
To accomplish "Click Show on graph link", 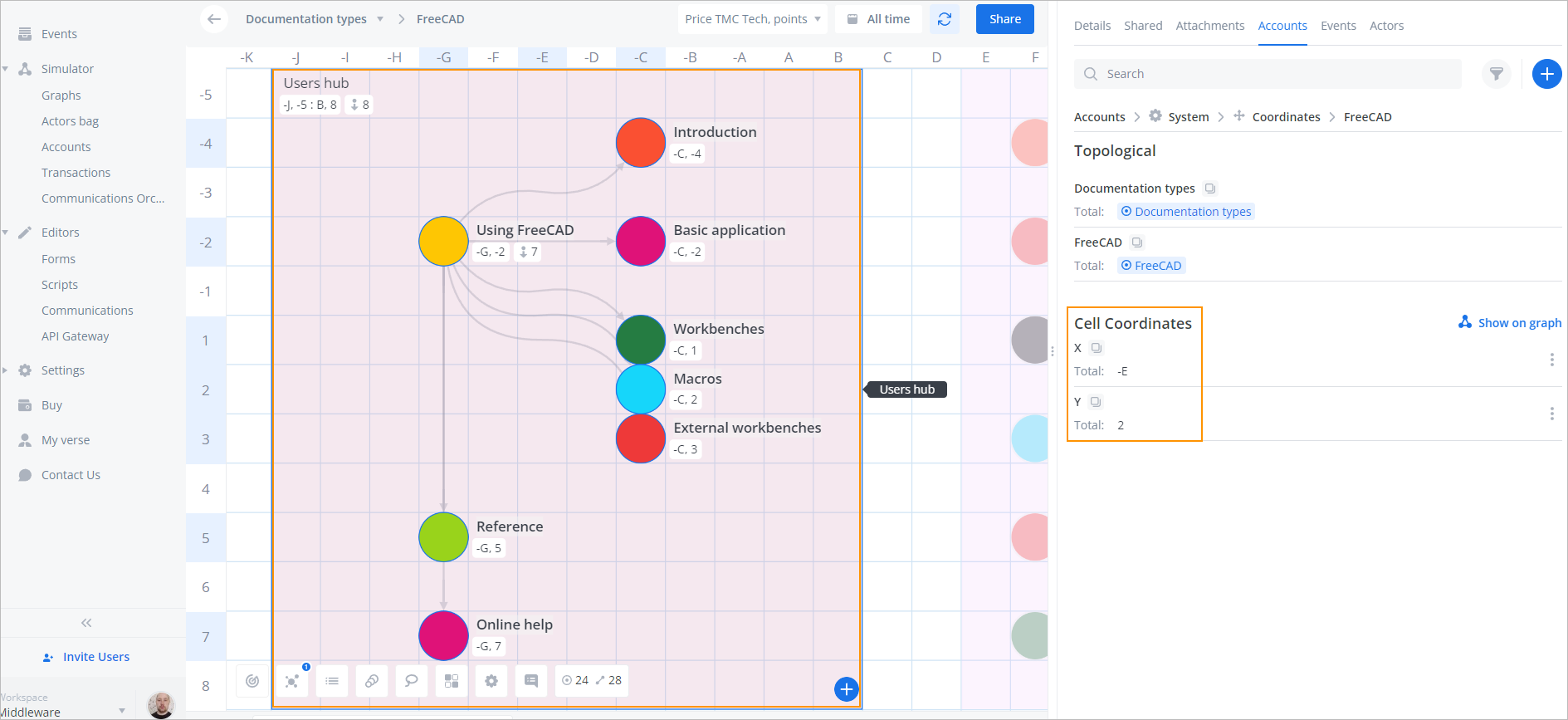I will click(x=1510, y=323).
